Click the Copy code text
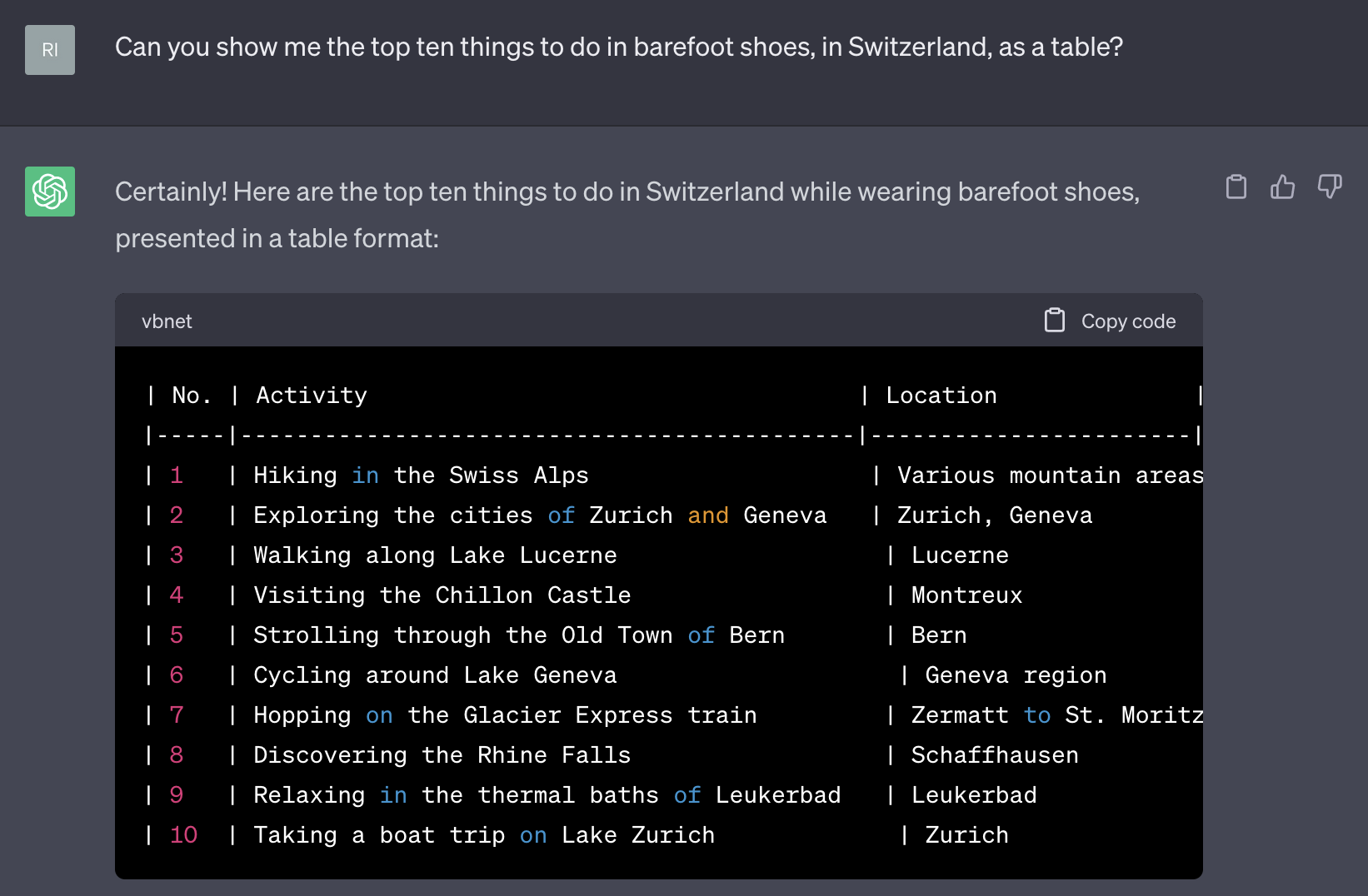This screenshot has height=896, width=1368. coord(1128,321)
